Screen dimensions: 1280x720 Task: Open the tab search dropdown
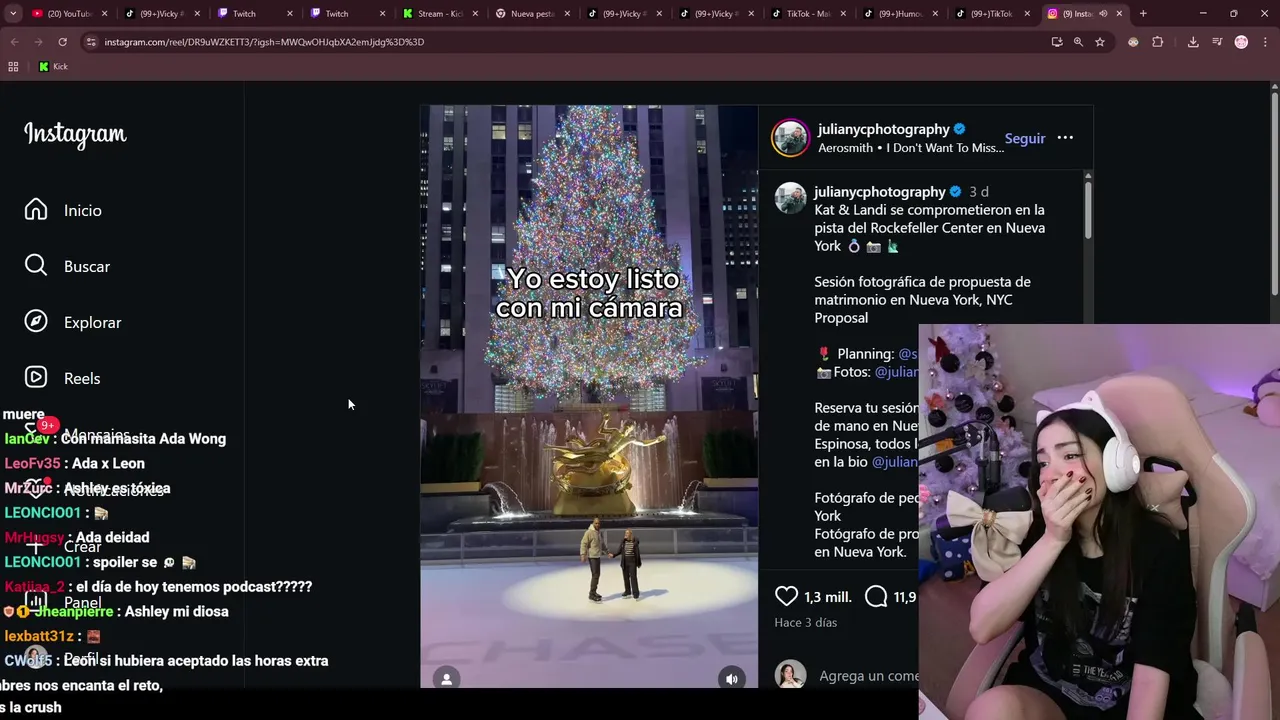13,14
